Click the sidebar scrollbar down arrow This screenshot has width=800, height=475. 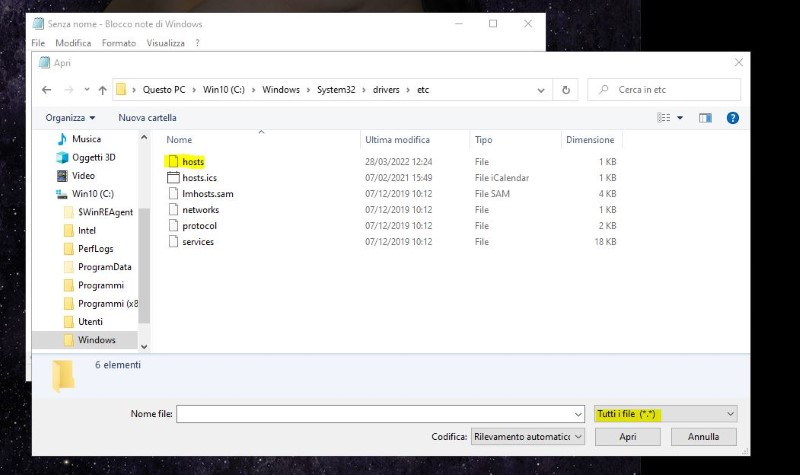144,345
